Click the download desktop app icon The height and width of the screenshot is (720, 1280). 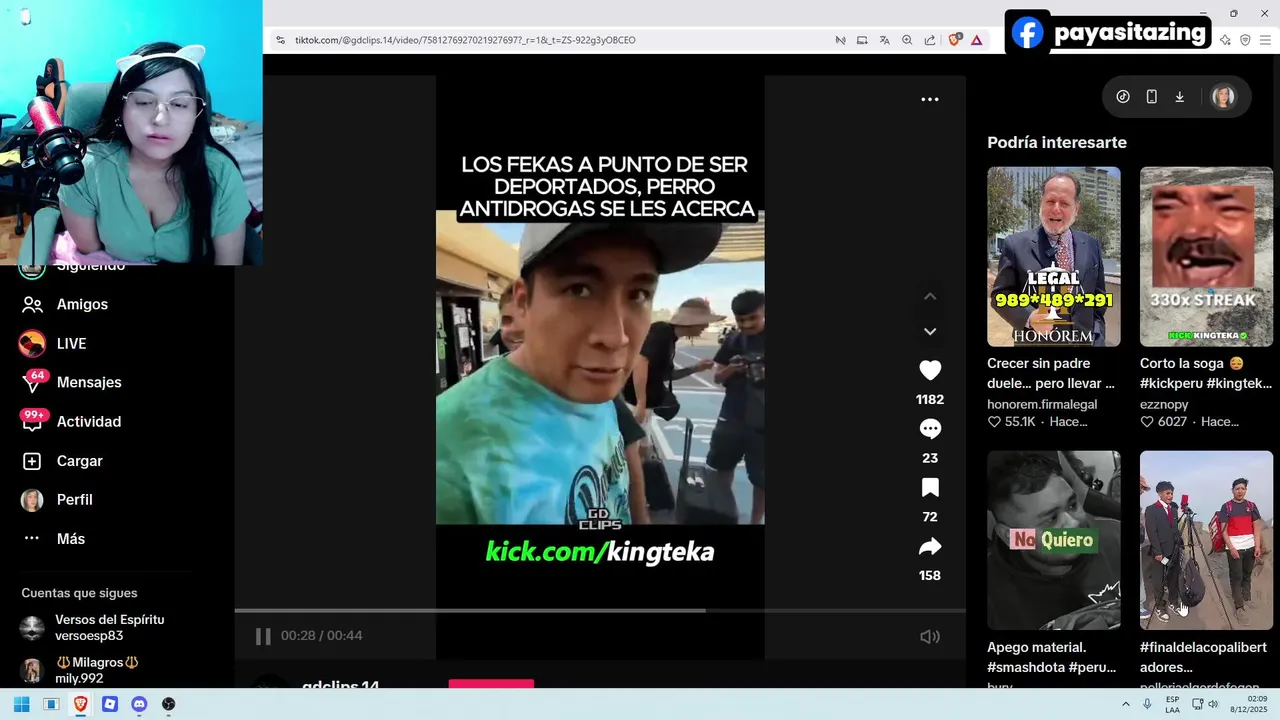pos(1179,97)
